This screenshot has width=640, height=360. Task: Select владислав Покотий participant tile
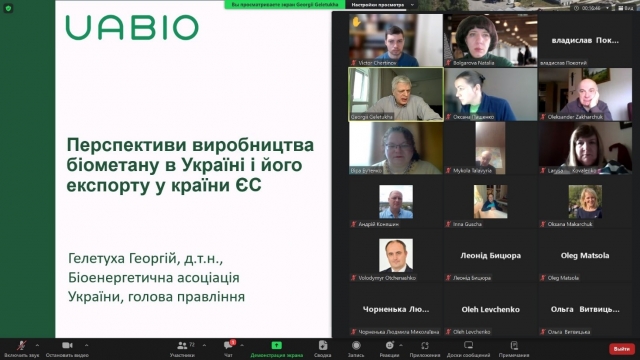coord(585,40)
